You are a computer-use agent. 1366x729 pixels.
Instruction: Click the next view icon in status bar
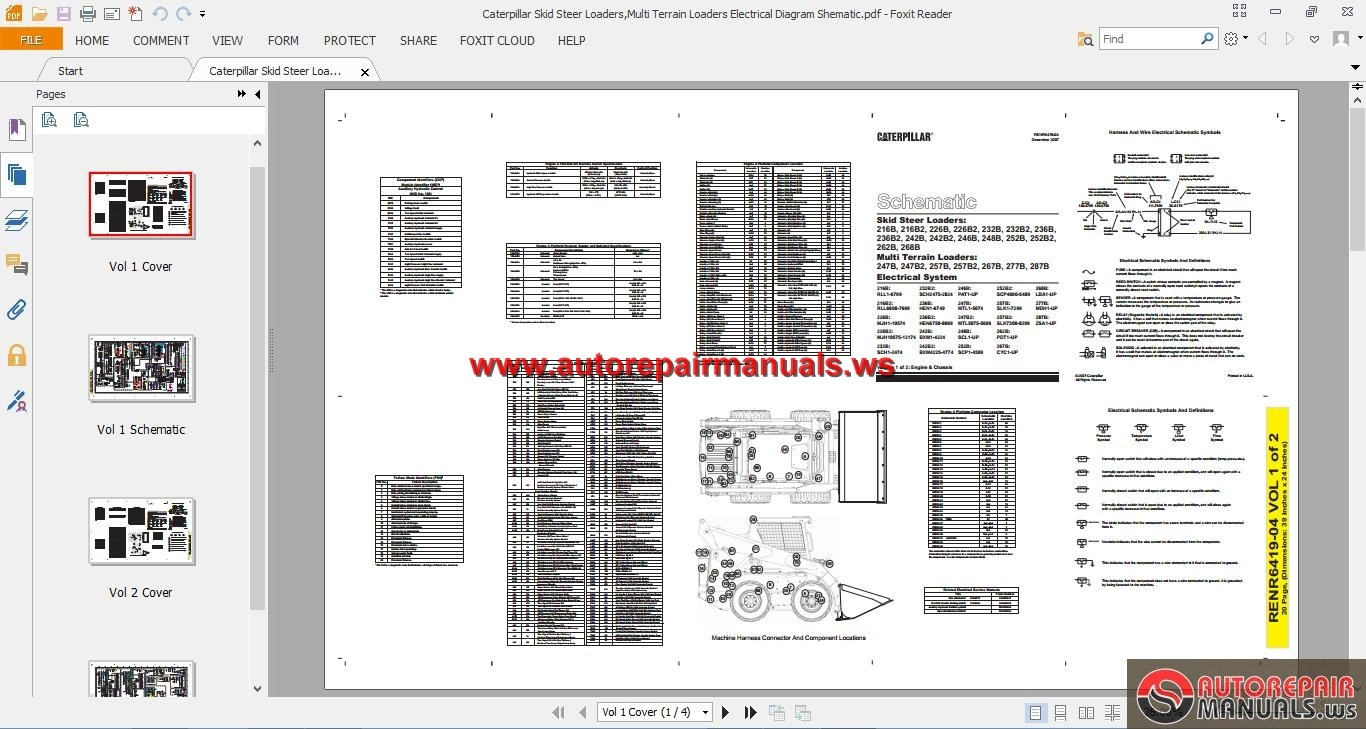(802, 712)
